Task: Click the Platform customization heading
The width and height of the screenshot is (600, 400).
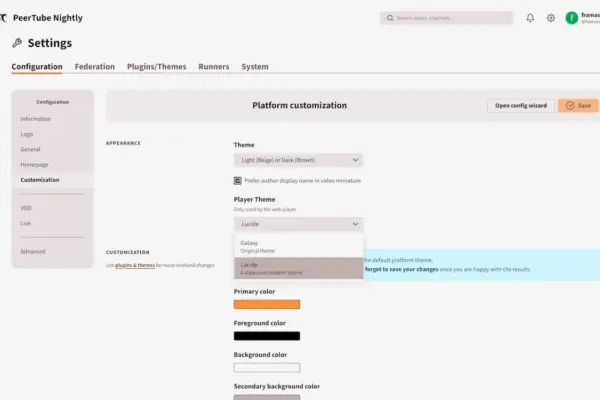Action: pos(300,105)
